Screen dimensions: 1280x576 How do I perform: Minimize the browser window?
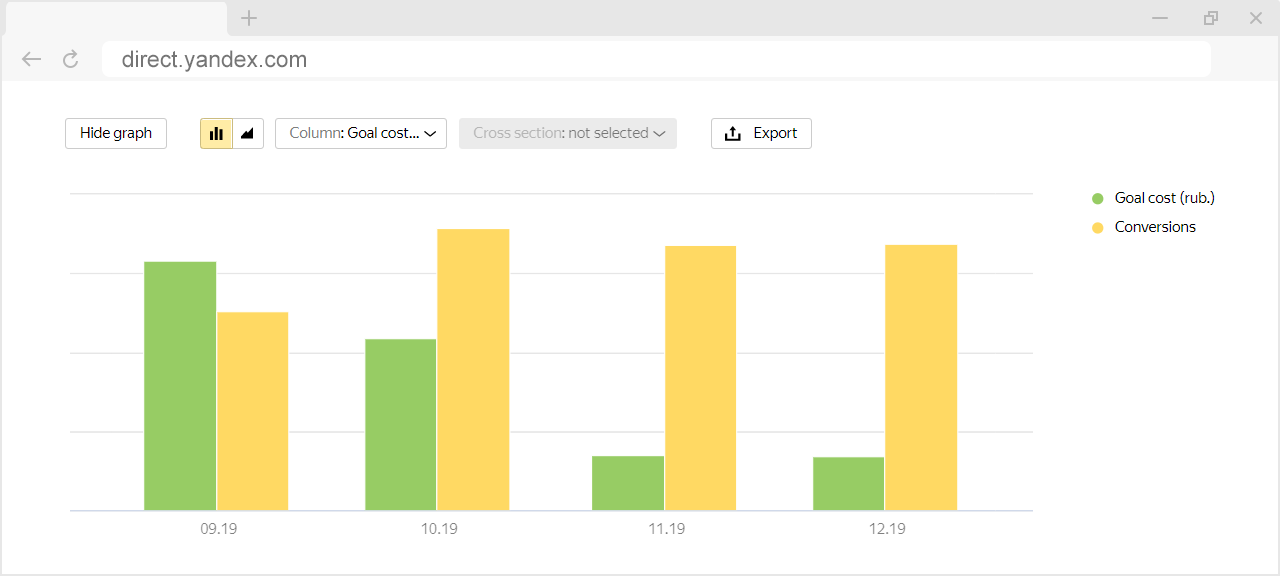(x=1160, y=18)
